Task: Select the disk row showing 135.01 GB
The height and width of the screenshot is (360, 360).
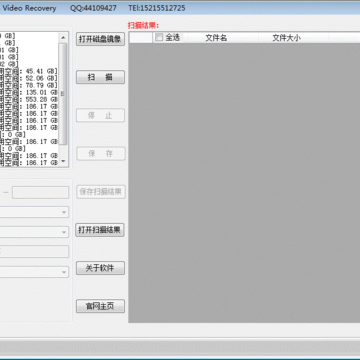Action: pos(29,92)
